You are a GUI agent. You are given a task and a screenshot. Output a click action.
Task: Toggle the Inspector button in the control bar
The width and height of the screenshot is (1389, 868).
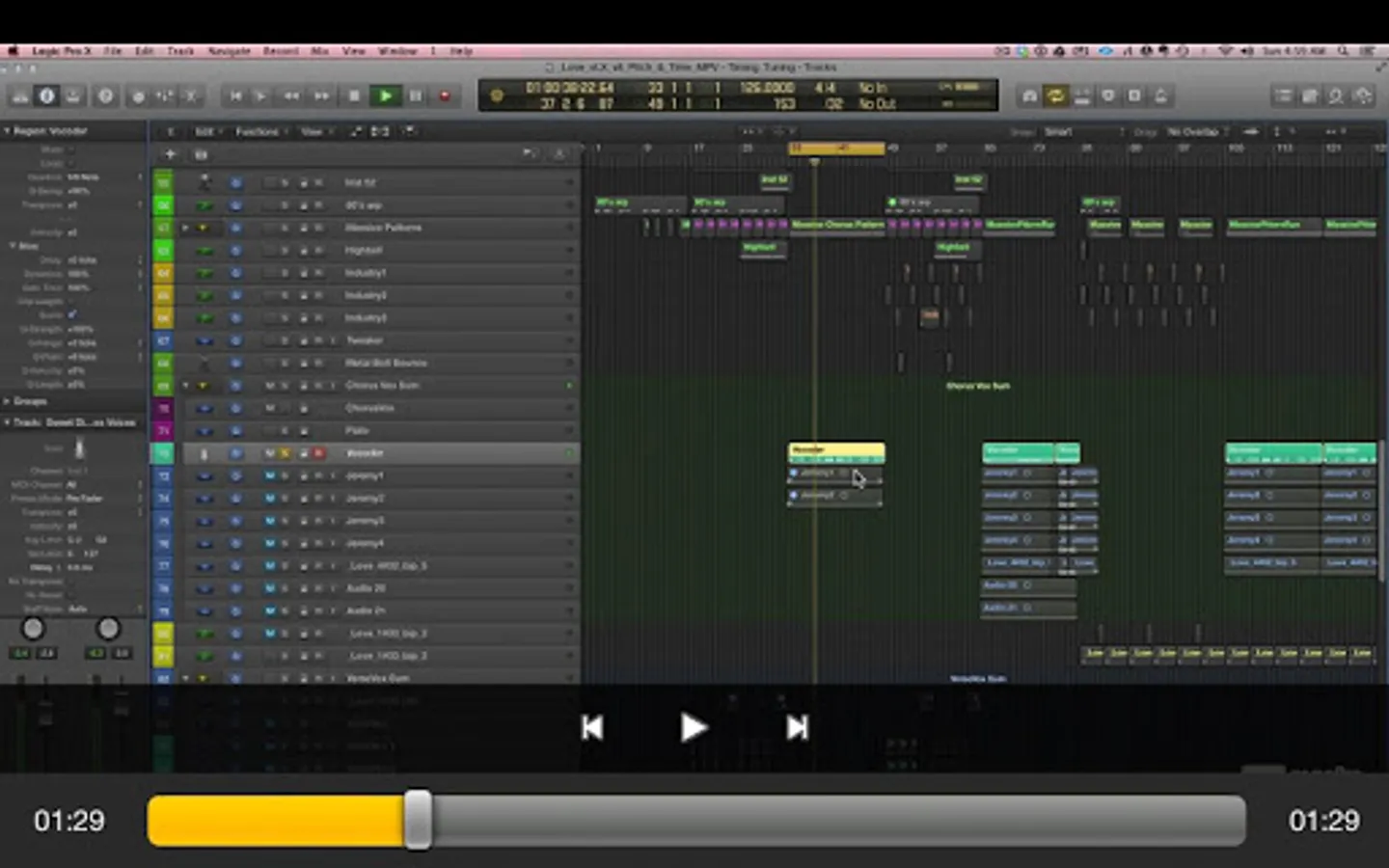pyautogui.click(x=46, y=96)
